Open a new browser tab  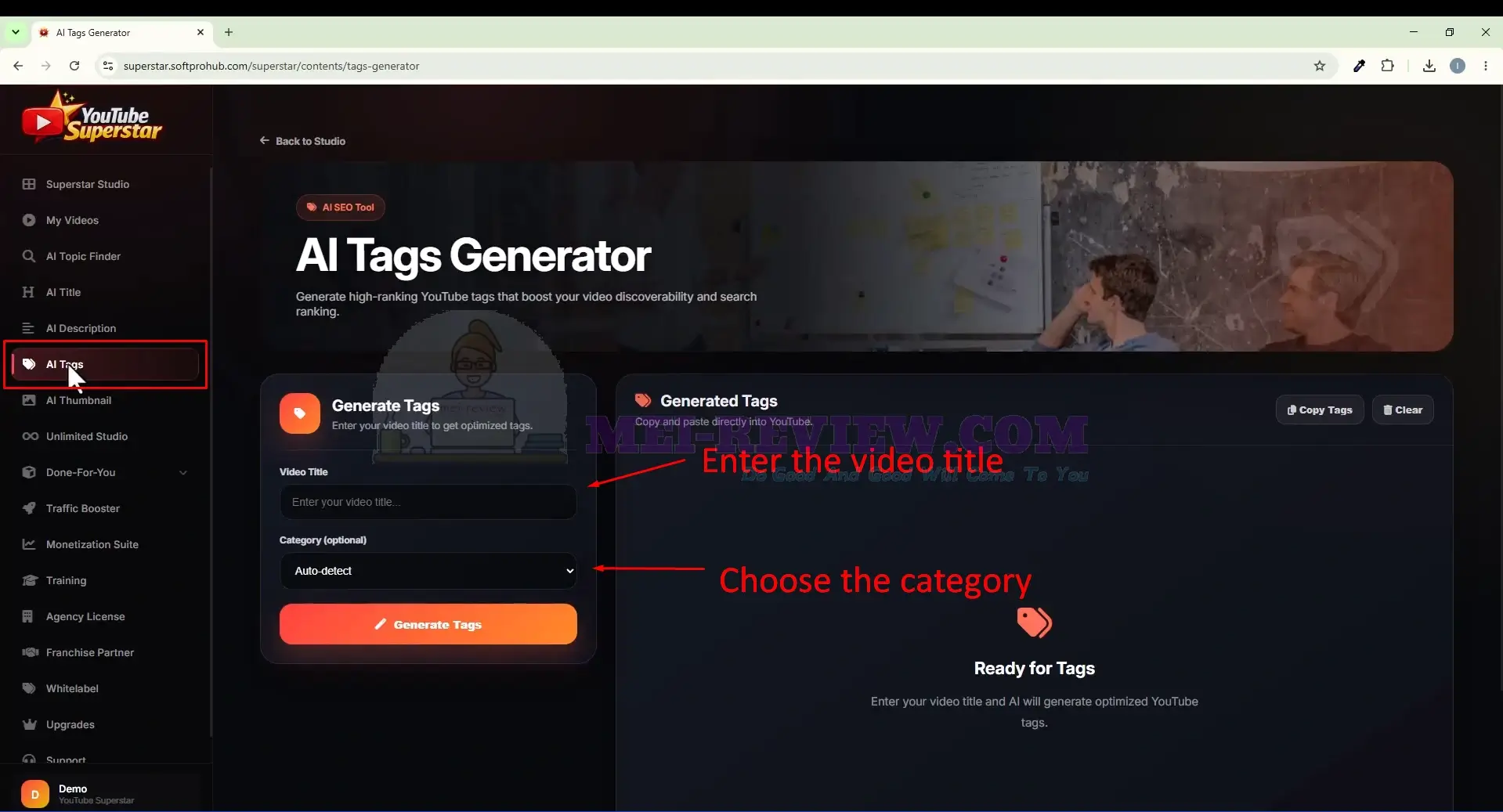[x=229, y=32]
